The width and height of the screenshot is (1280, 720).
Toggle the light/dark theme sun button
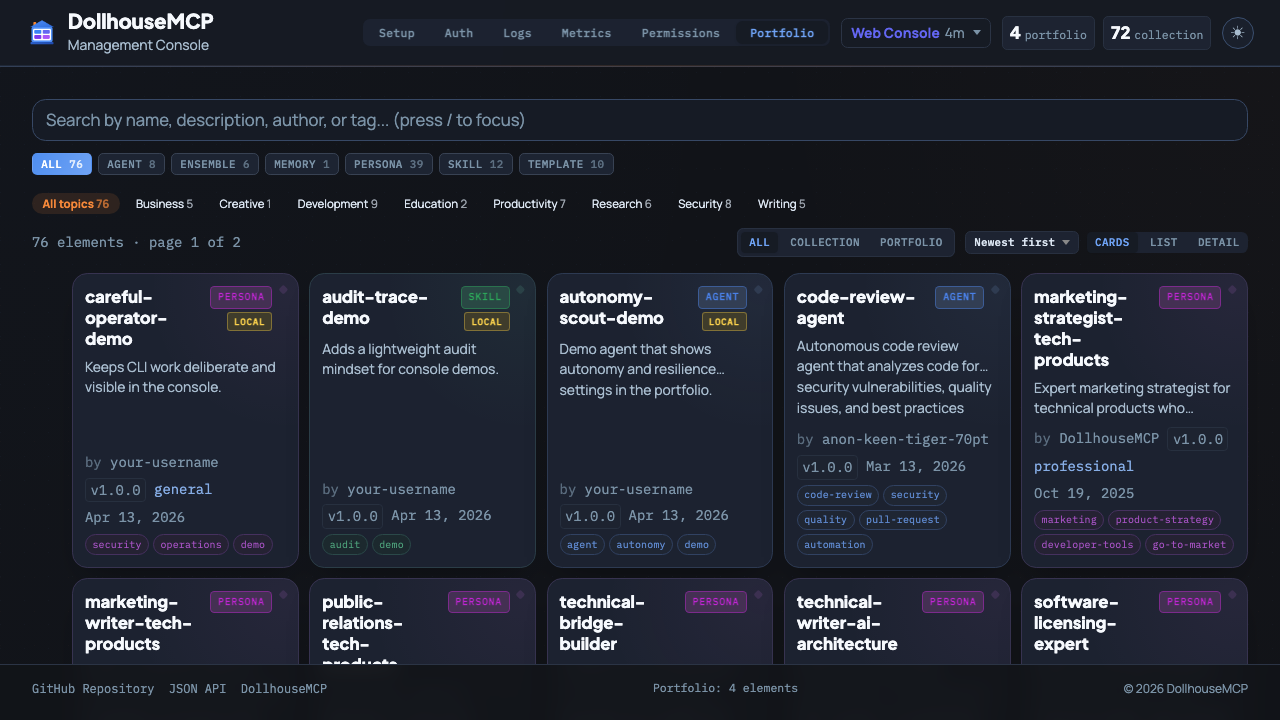1238,33
